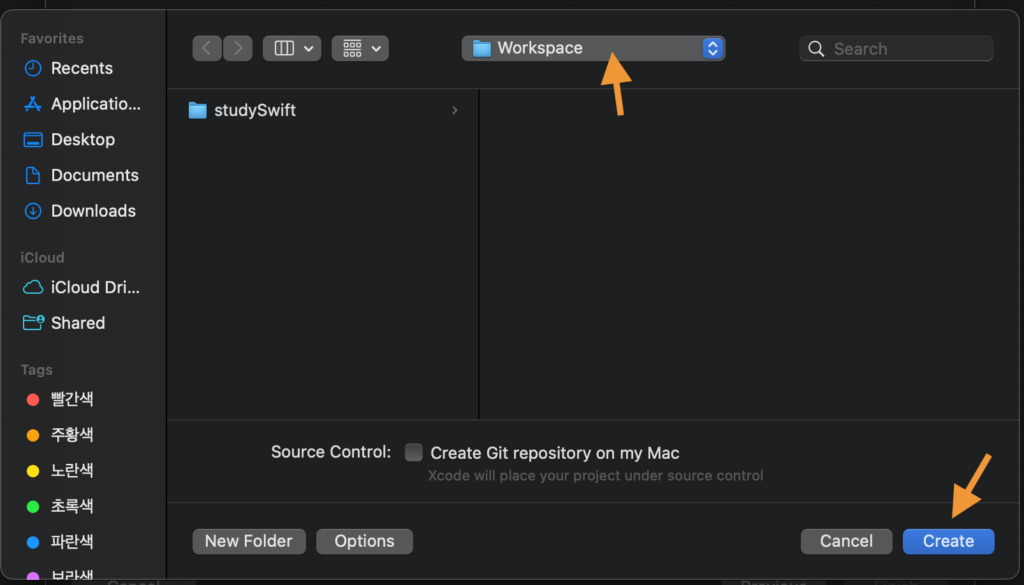Click the Create button
1024x585 pixels.
pos(948,541)
